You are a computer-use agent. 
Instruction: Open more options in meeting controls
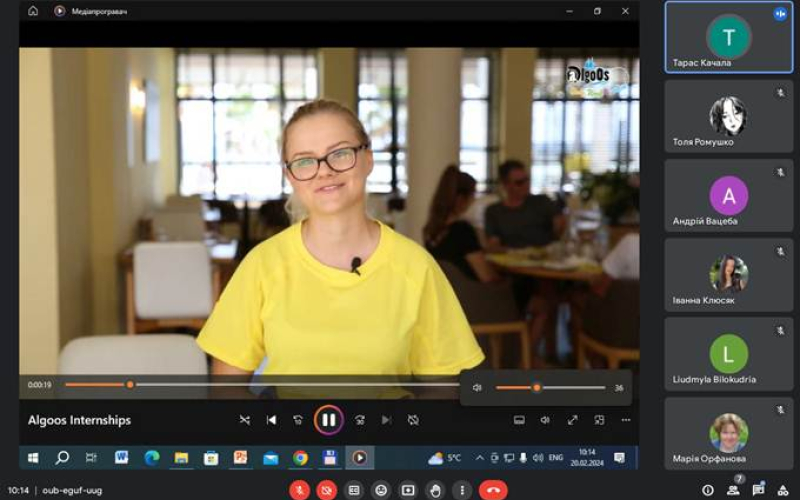click(462, 490)
